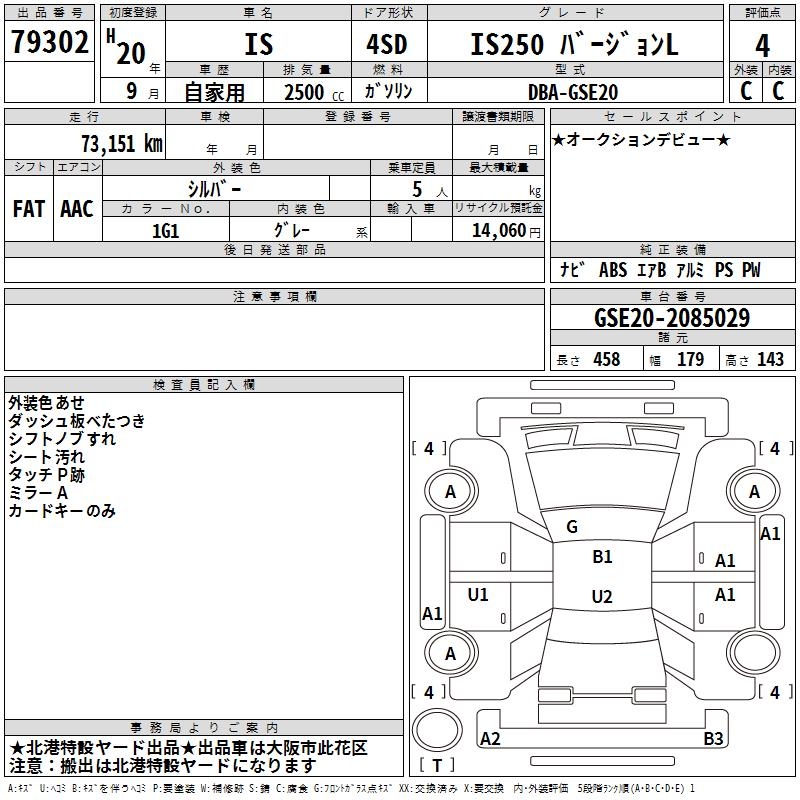The width and height of the screenshot is (800, 800).
Task: Click the 後日発送部品 section header
Action: pos(275,249)
